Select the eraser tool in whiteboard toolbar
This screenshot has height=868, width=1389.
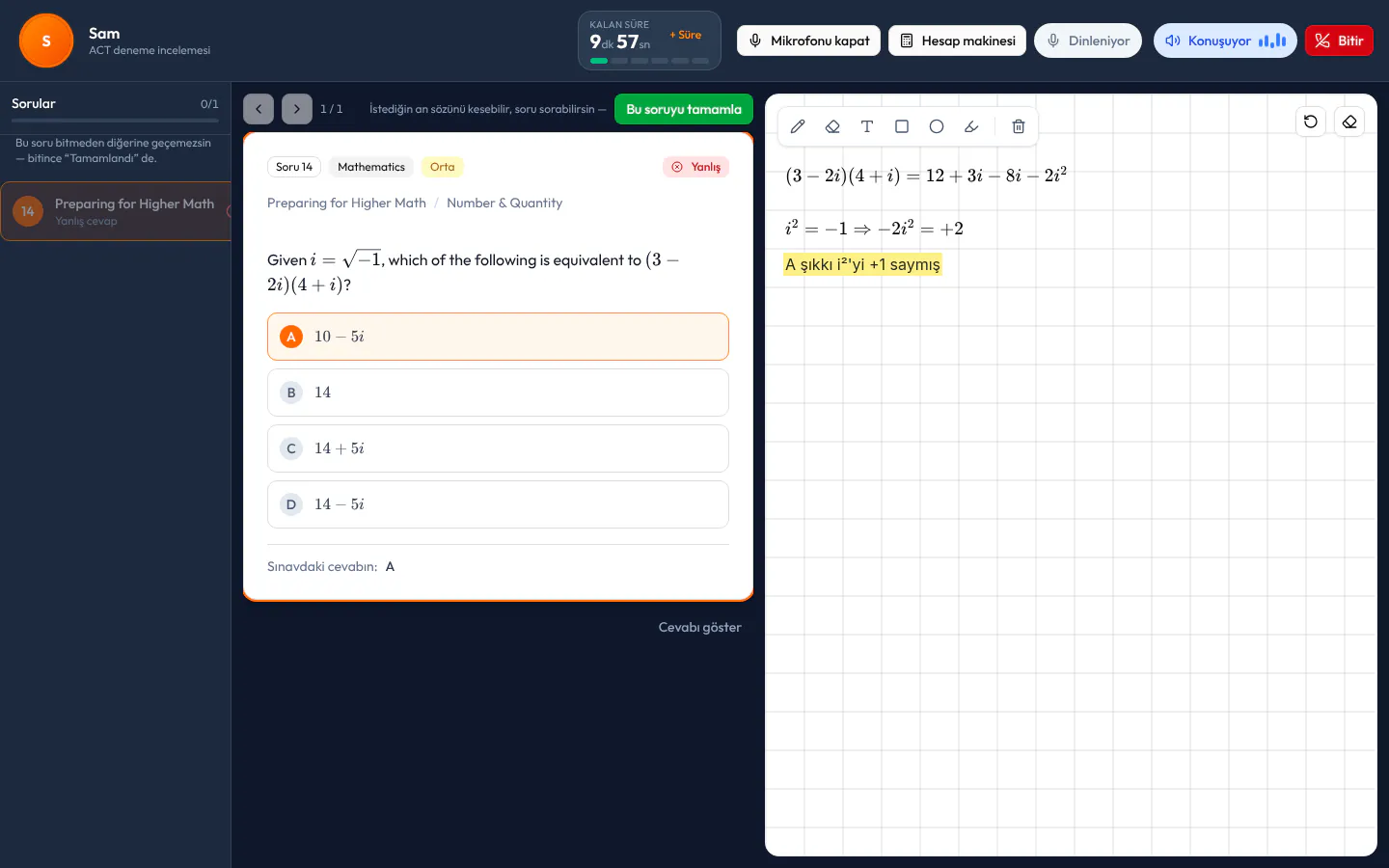point(832,126)
